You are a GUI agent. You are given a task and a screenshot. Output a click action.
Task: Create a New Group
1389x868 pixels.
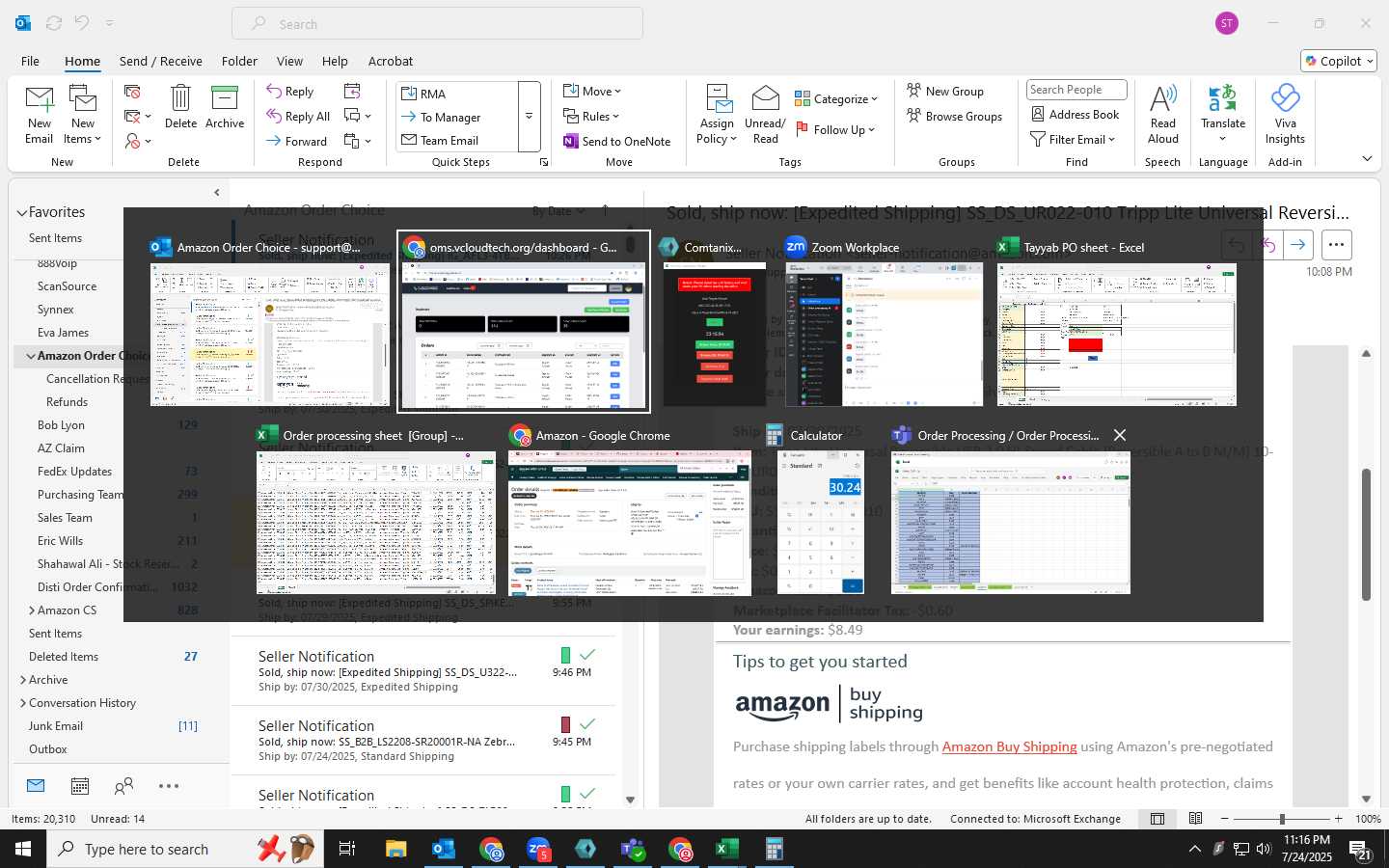(945, 91)
